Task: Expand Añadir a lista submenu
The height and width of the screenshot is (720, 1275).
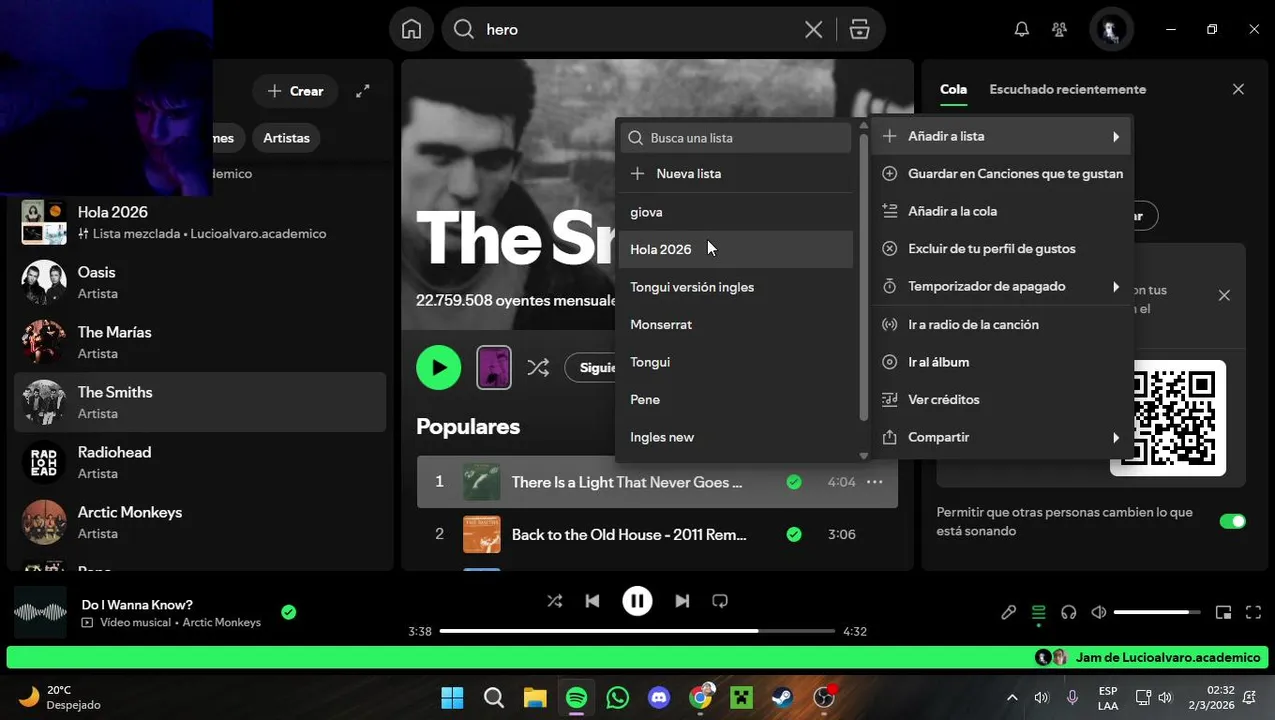Action: click(x=1001, y=136)
